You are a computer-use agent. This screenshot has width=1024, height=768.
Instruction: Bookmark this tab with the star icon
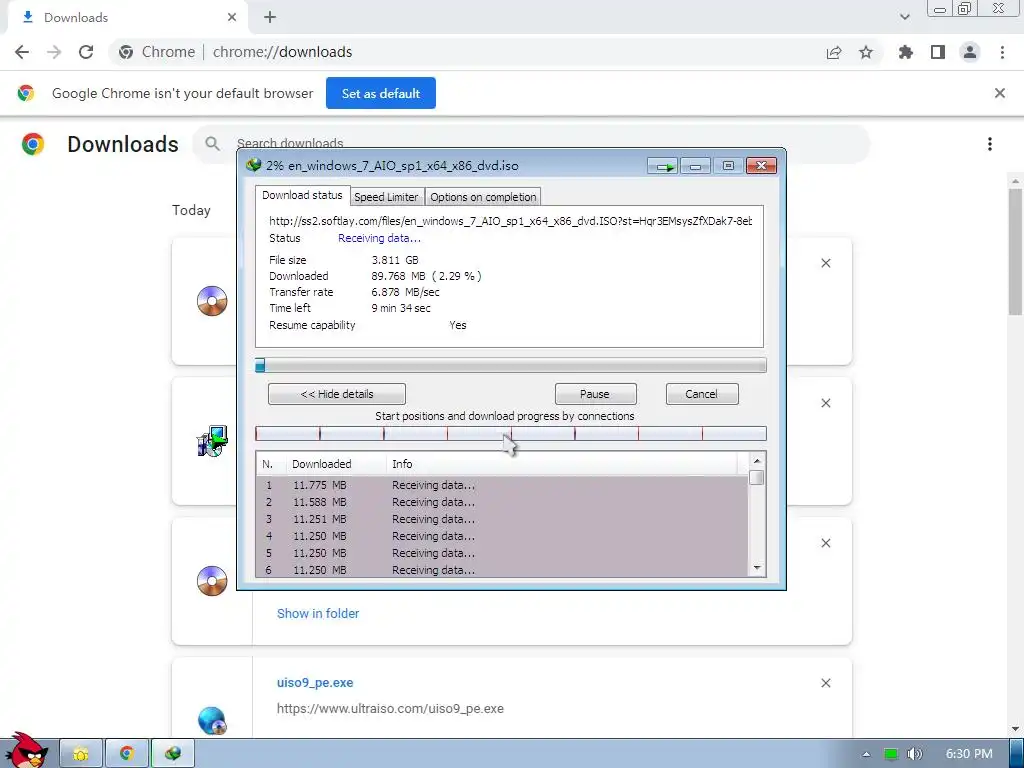866,52
